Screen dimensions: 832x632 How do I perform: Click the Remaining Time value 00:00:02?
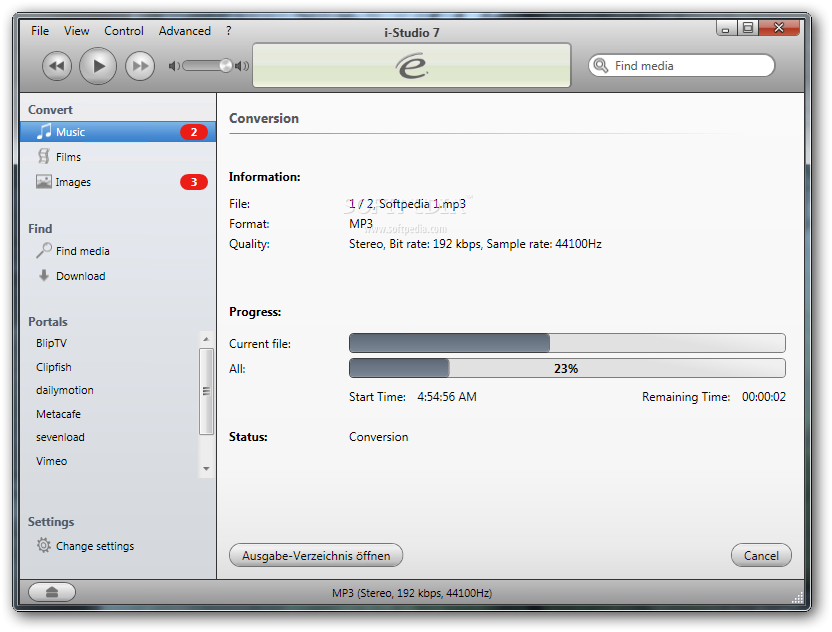tap(764, 396)
